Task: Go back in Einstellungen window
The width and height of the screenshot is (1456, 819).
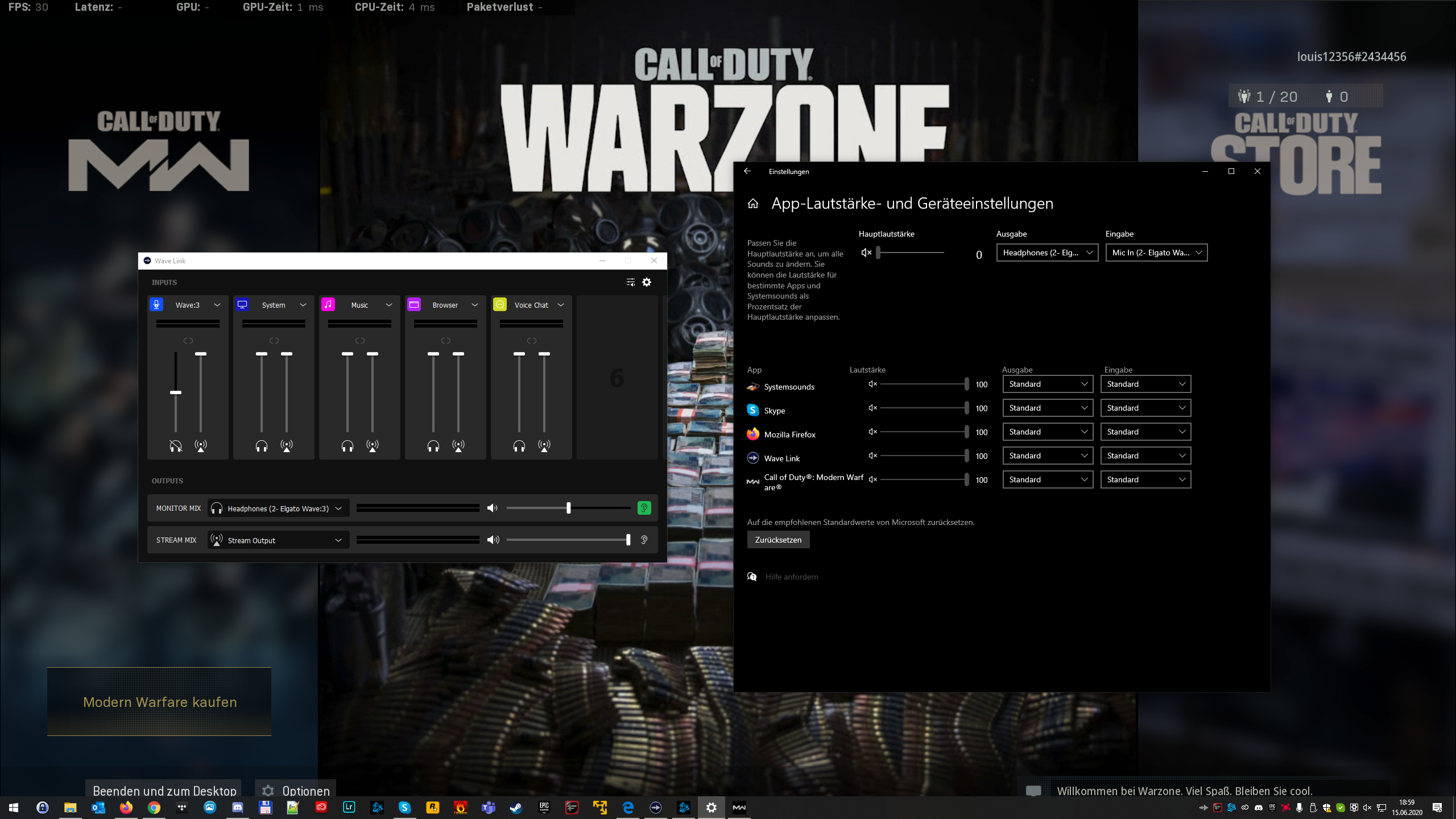Action: [x=747, y=171]
